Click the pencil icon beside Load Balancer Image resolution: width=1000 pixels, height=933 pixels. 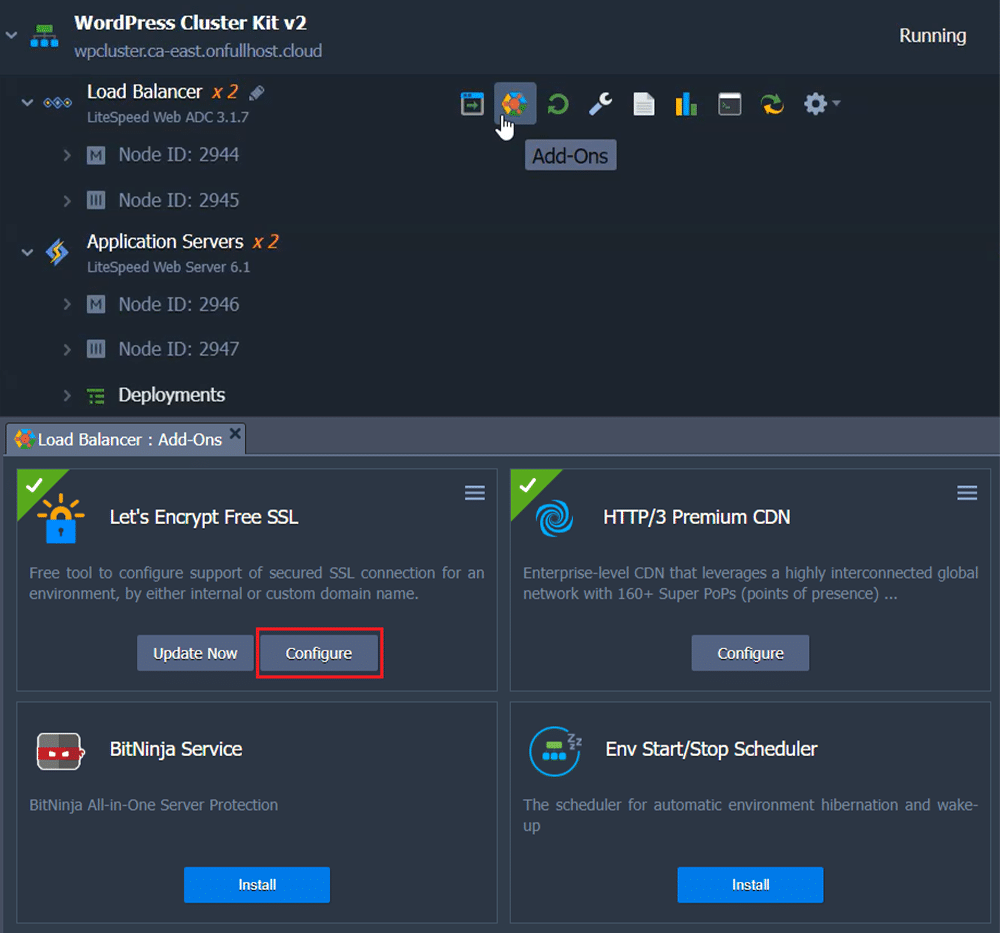click(x=257, y=93)
